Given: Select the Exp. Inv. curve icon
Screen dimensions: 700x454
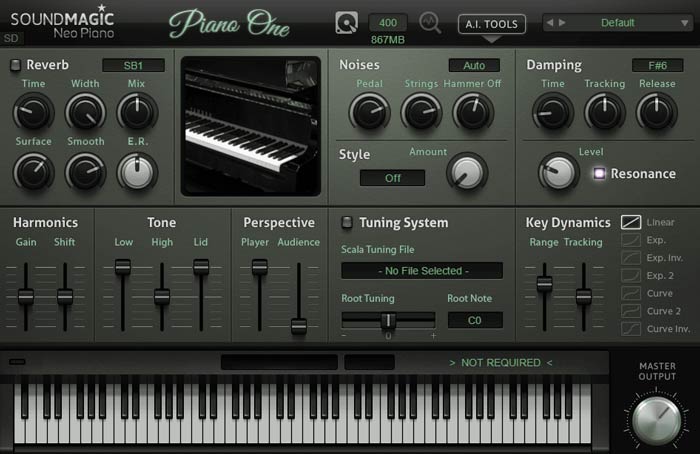Looking at the screenshot, I should pos(631,257).
